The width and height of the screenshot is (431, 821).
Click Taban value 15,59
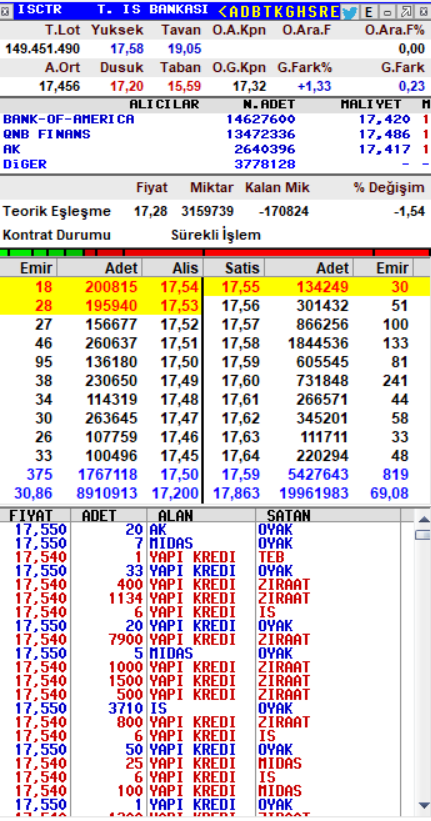click(184, 86)
